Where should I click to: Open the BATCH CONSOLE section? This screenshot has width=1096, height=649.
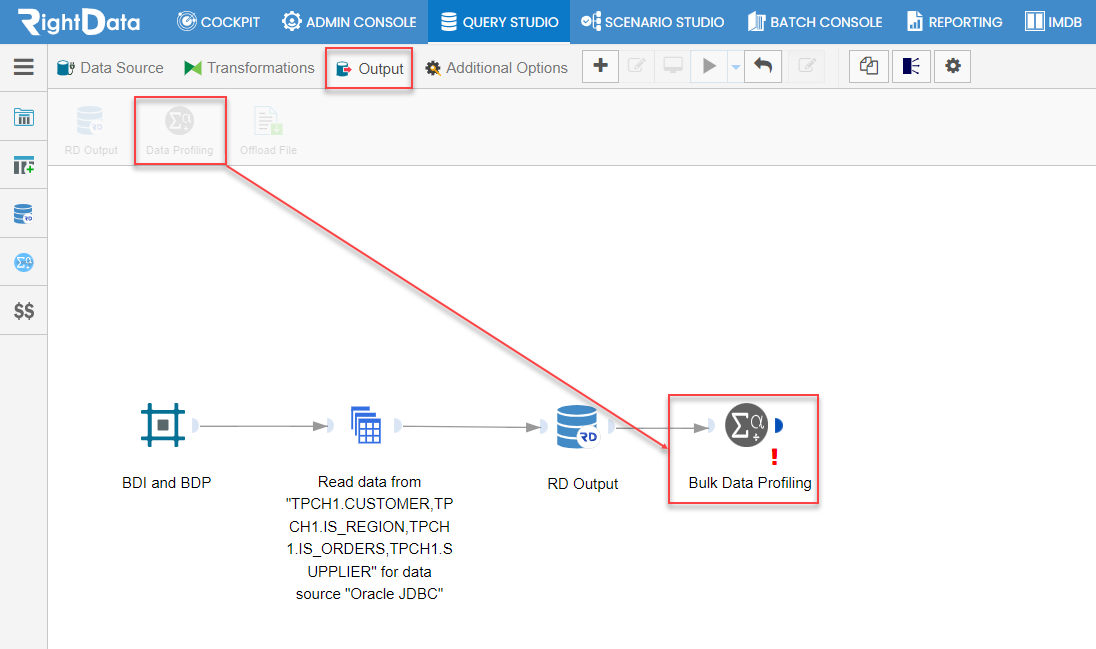click(812, 21)
